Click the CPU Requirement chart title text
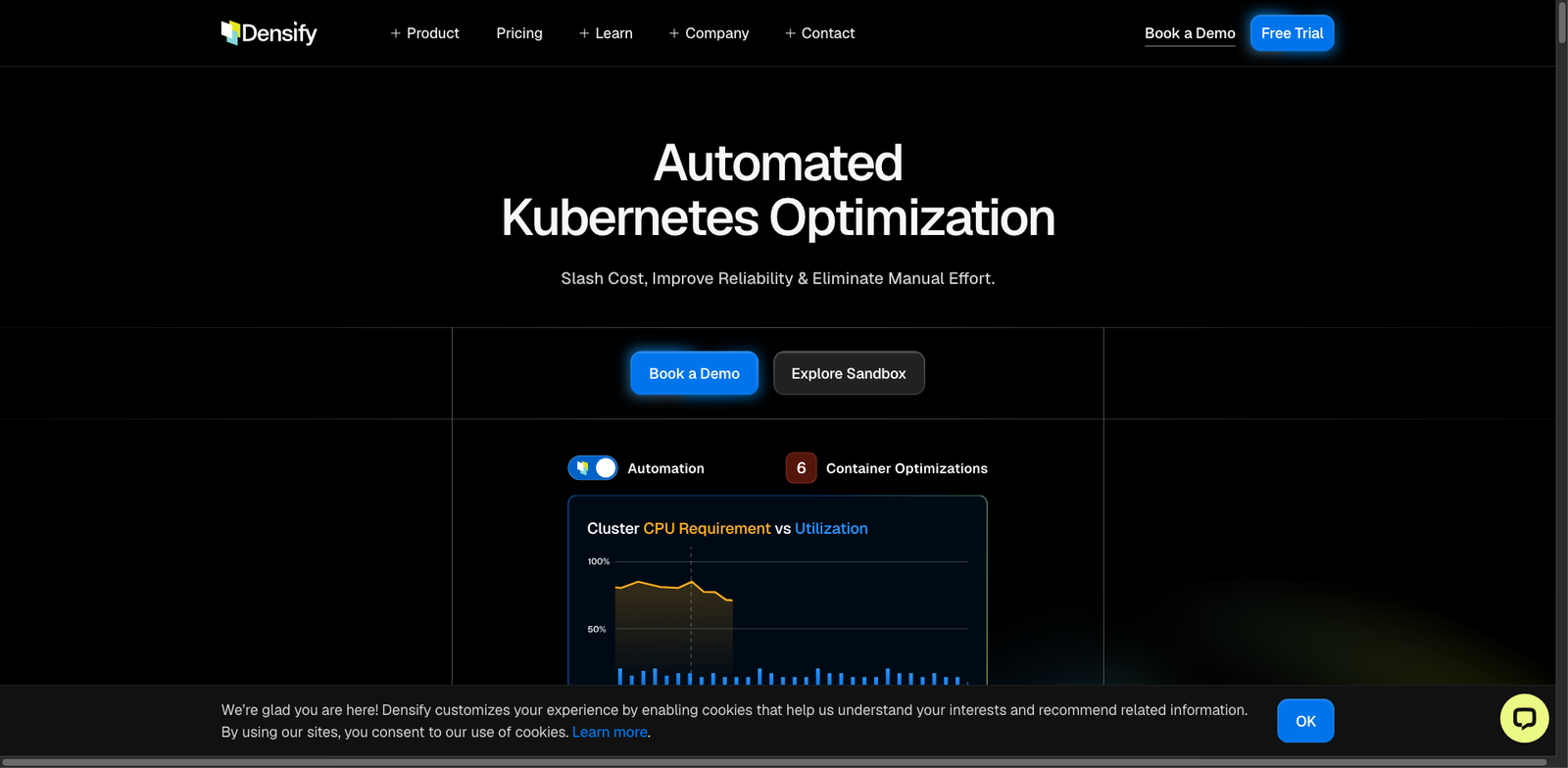Image resolution: width=1568 pixels, height=768 pixels. pyautogui.click(x=707, y=528)
